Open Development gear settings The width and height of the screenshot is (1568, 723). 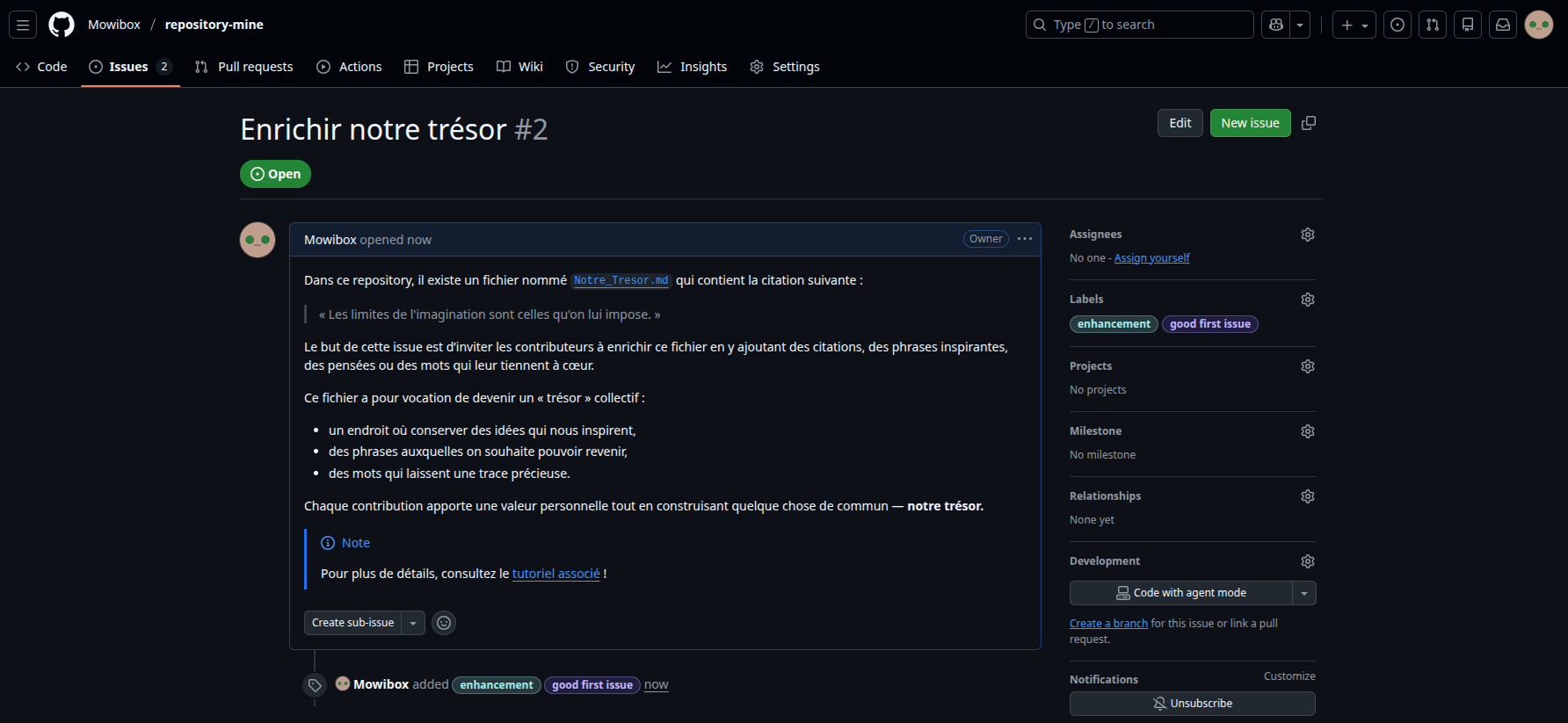[x=1308, y=561]
